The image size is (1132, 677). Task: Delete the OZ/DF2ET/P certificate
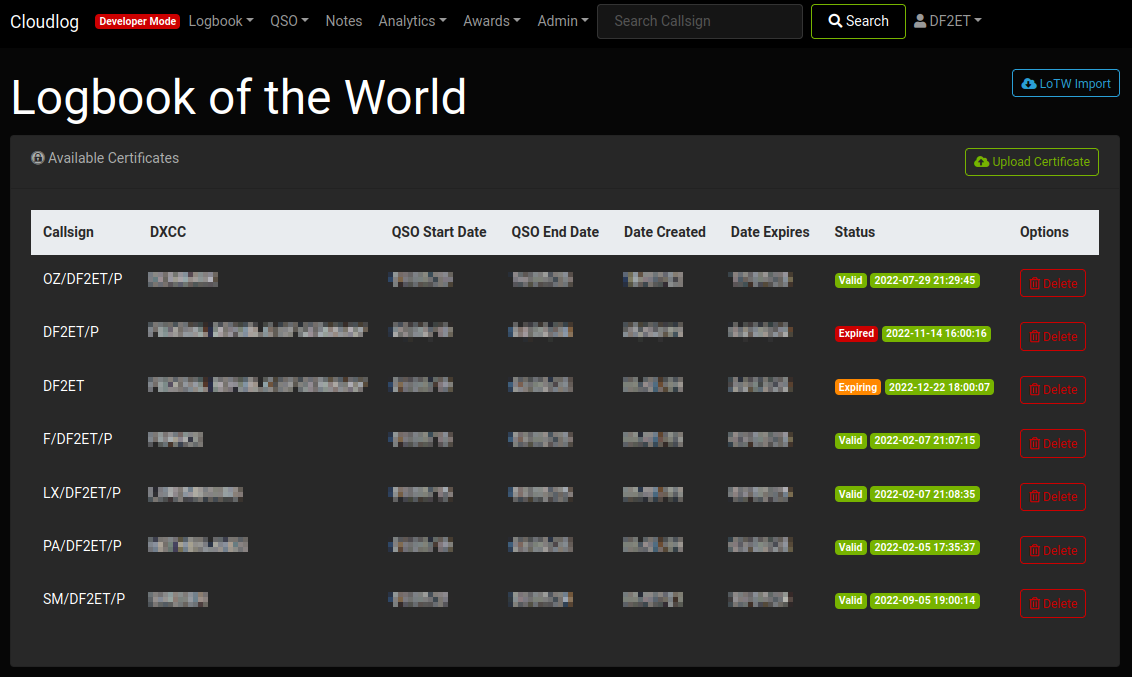tap(1053, 283)
